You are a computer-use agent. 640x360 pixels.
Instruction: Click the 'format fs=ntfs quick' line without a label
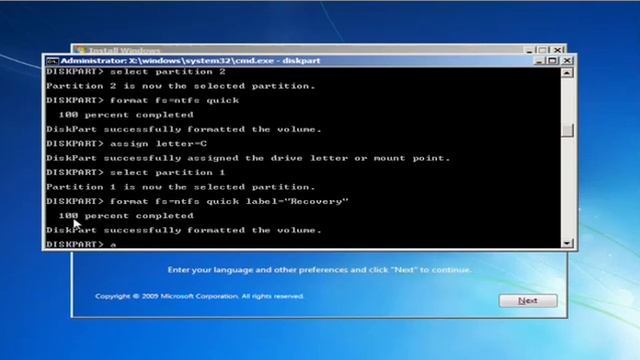point(143,100)
